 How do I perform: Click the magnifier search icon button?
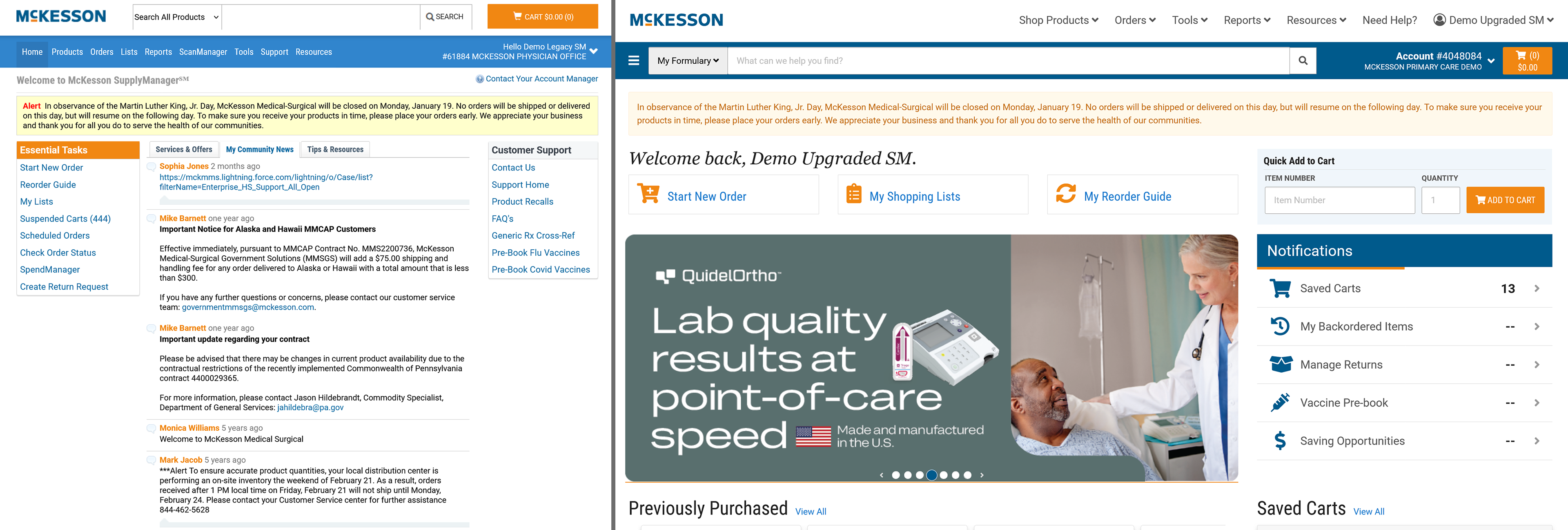click(x=1303, y=61)
